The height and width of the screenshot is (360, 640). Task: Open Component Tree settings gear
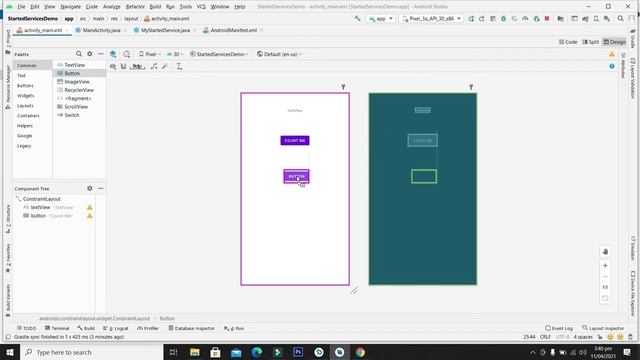90,188
